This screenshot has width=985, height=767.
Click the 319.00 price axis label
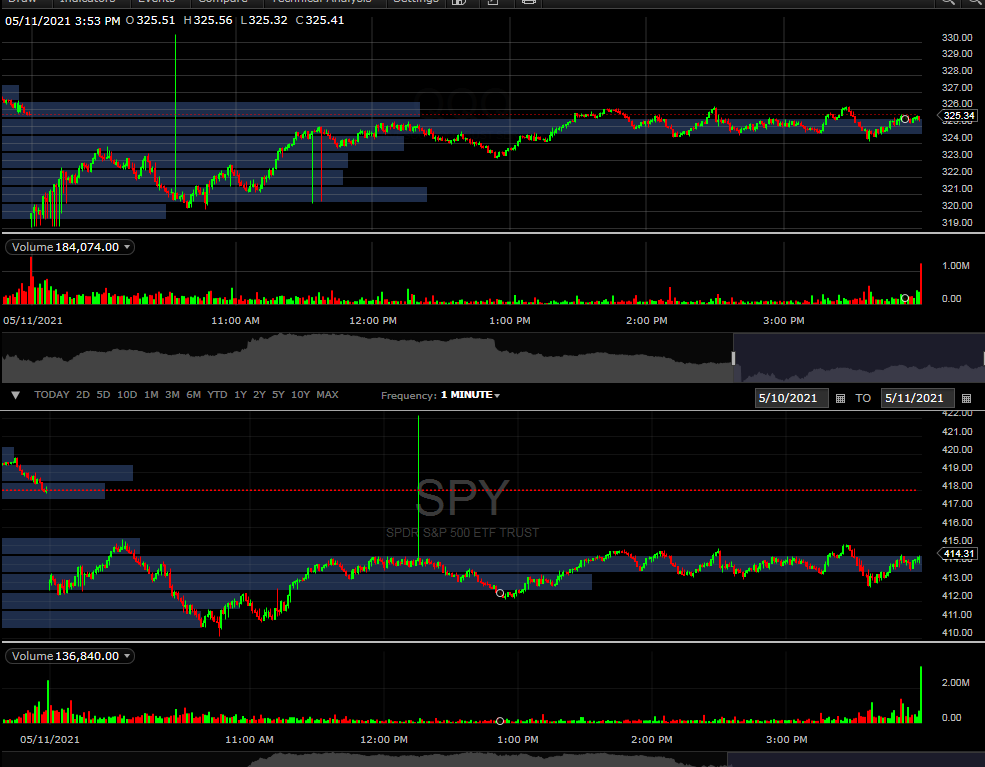click(x=957, y=222)
